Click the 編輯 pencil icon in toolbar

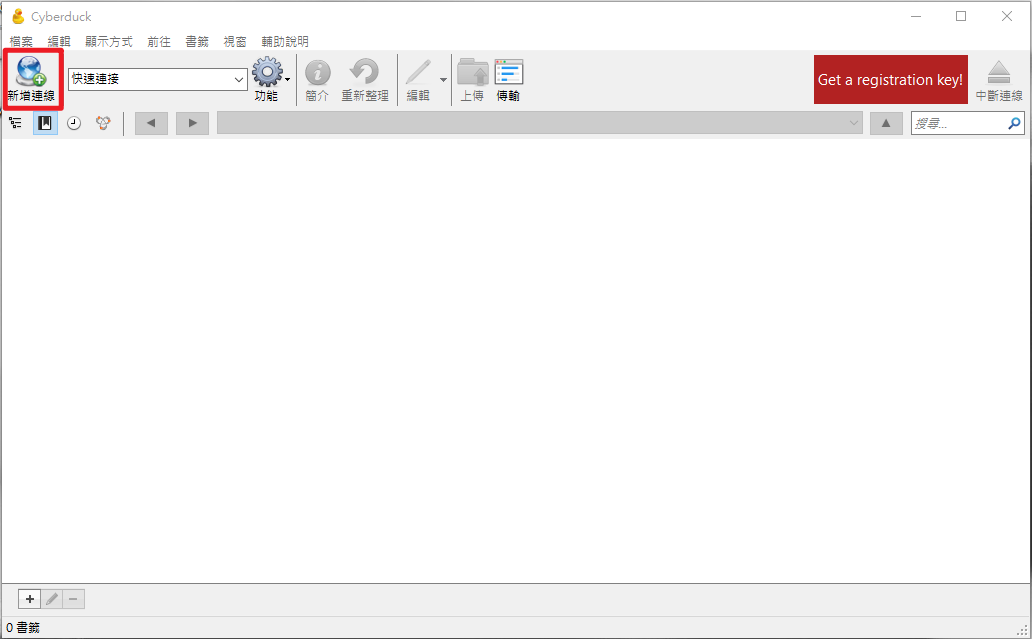tap(419, 72)
